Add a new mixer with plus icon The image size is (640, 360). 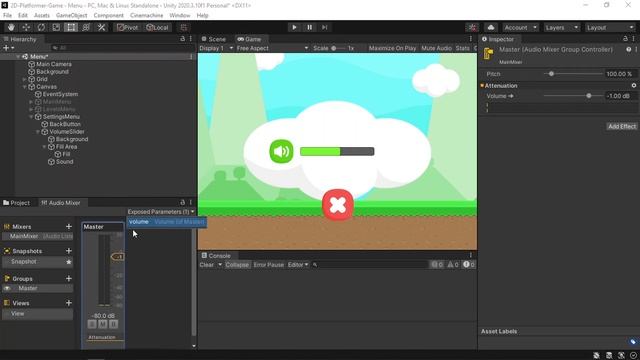pos(69,227)
